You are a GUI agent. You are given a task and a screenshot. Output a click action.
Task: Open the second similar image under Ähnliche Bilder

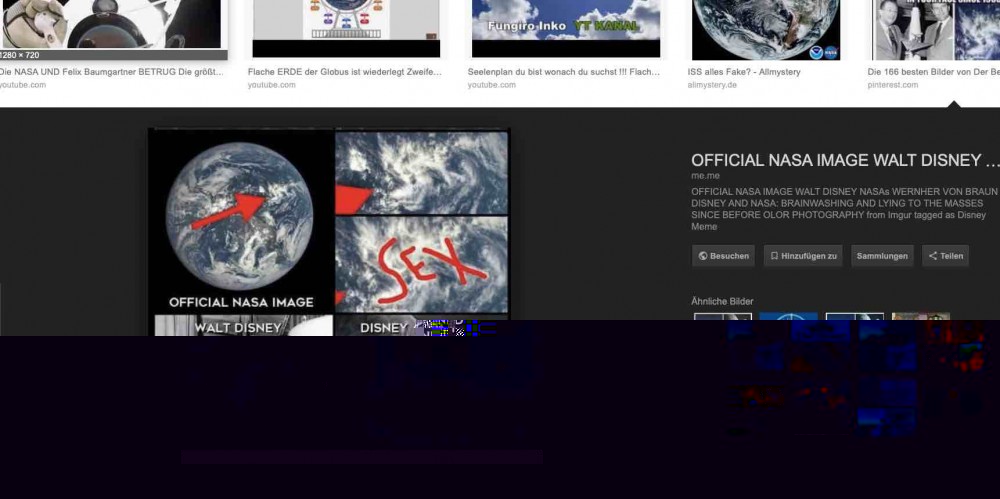788,318
